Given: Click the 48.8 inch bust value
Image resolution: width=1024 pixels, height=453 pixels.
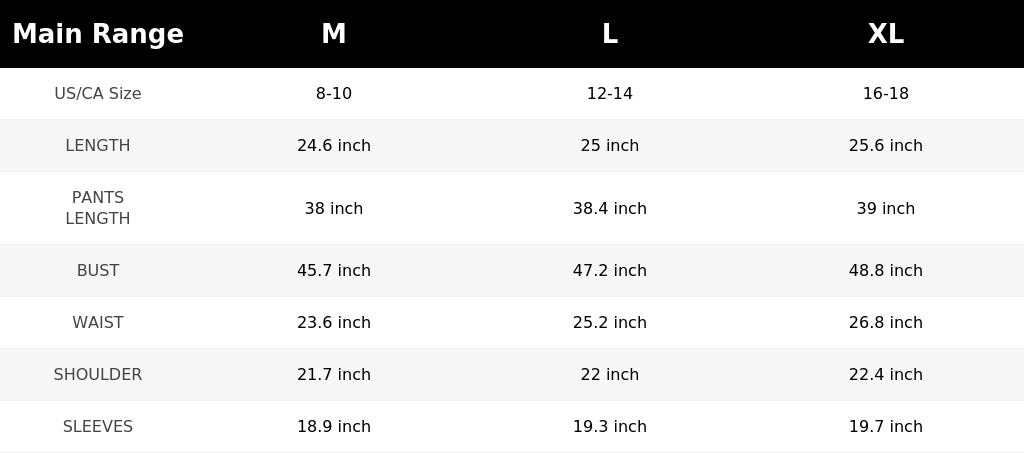Looking at the screenshot, I should [886, 270].
